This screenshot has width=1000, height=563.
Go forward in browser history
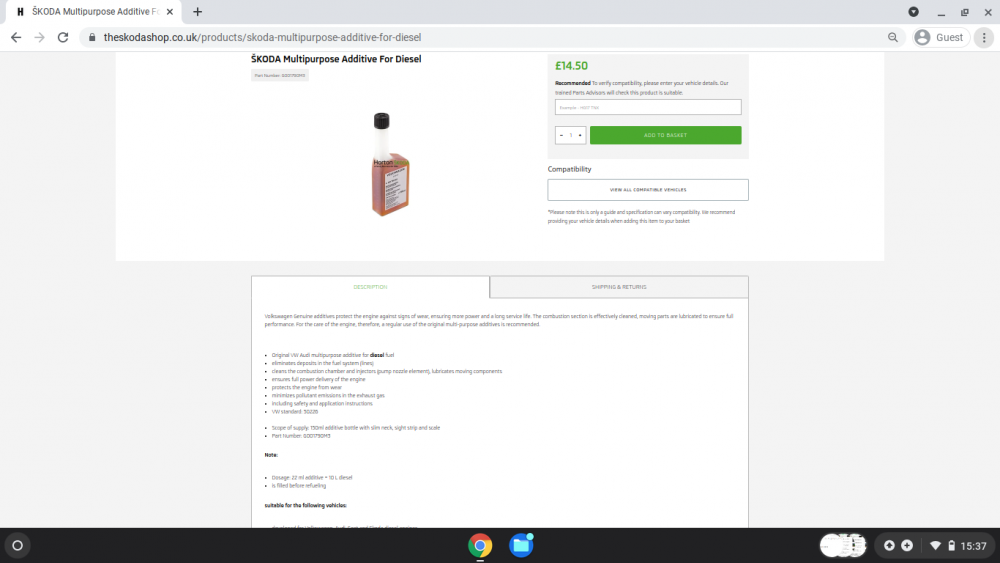(40, 38)
